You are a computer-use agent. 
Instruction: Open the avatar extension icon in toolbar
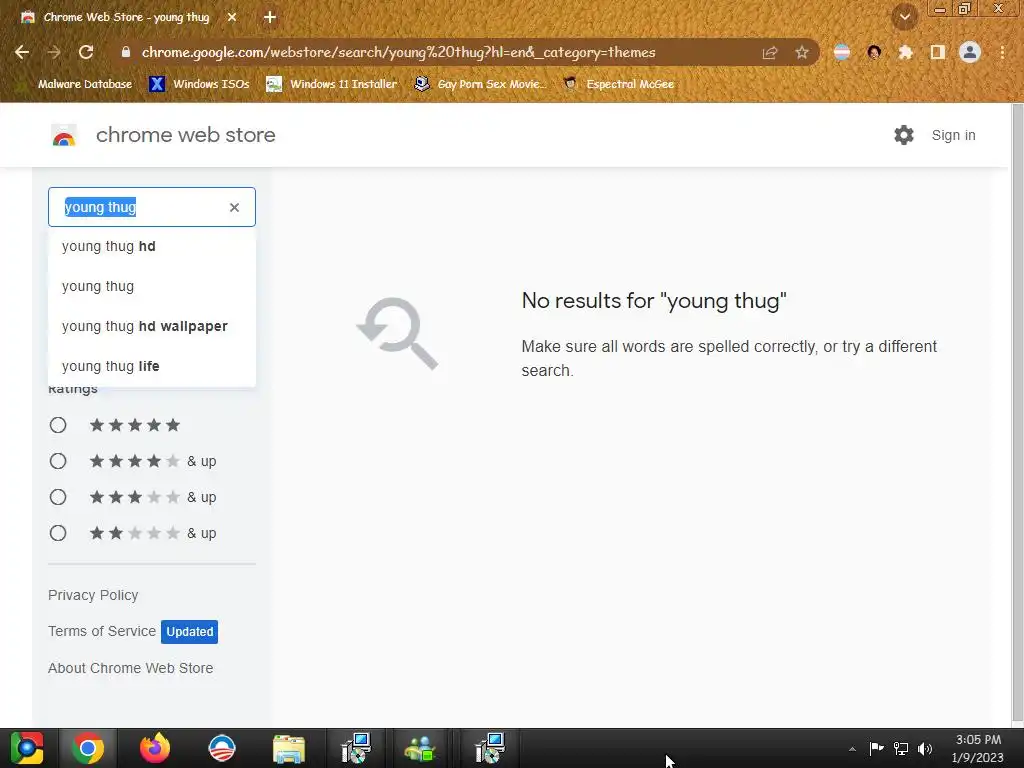tap(874, 52)
